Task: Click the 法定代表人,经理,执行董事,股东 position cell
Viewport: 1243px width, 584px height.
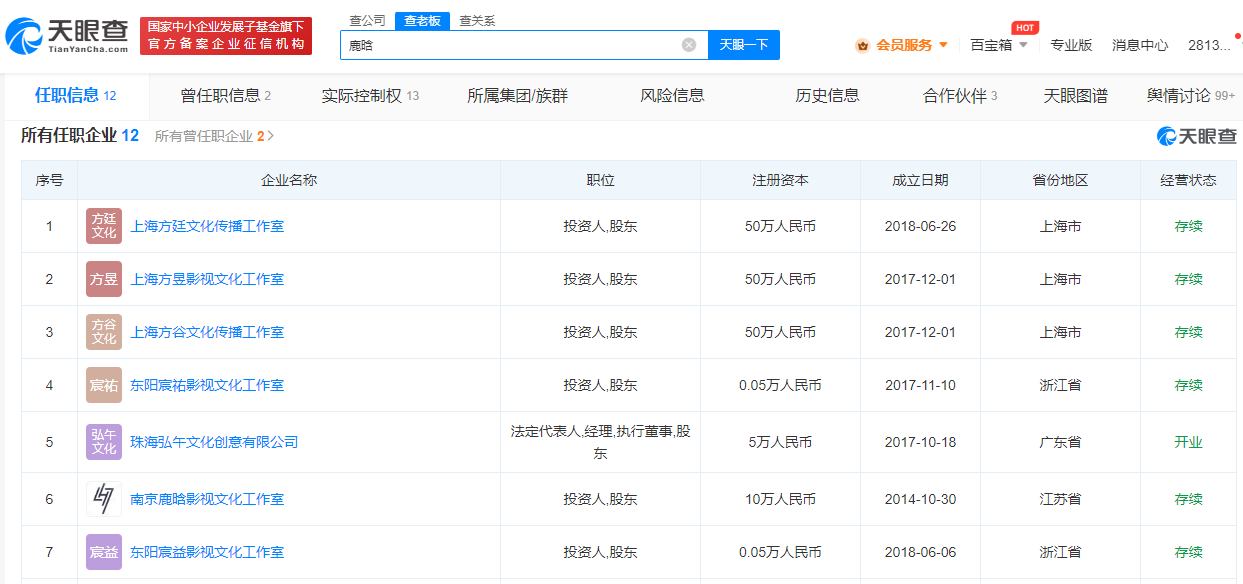Action: pos(600,442)
